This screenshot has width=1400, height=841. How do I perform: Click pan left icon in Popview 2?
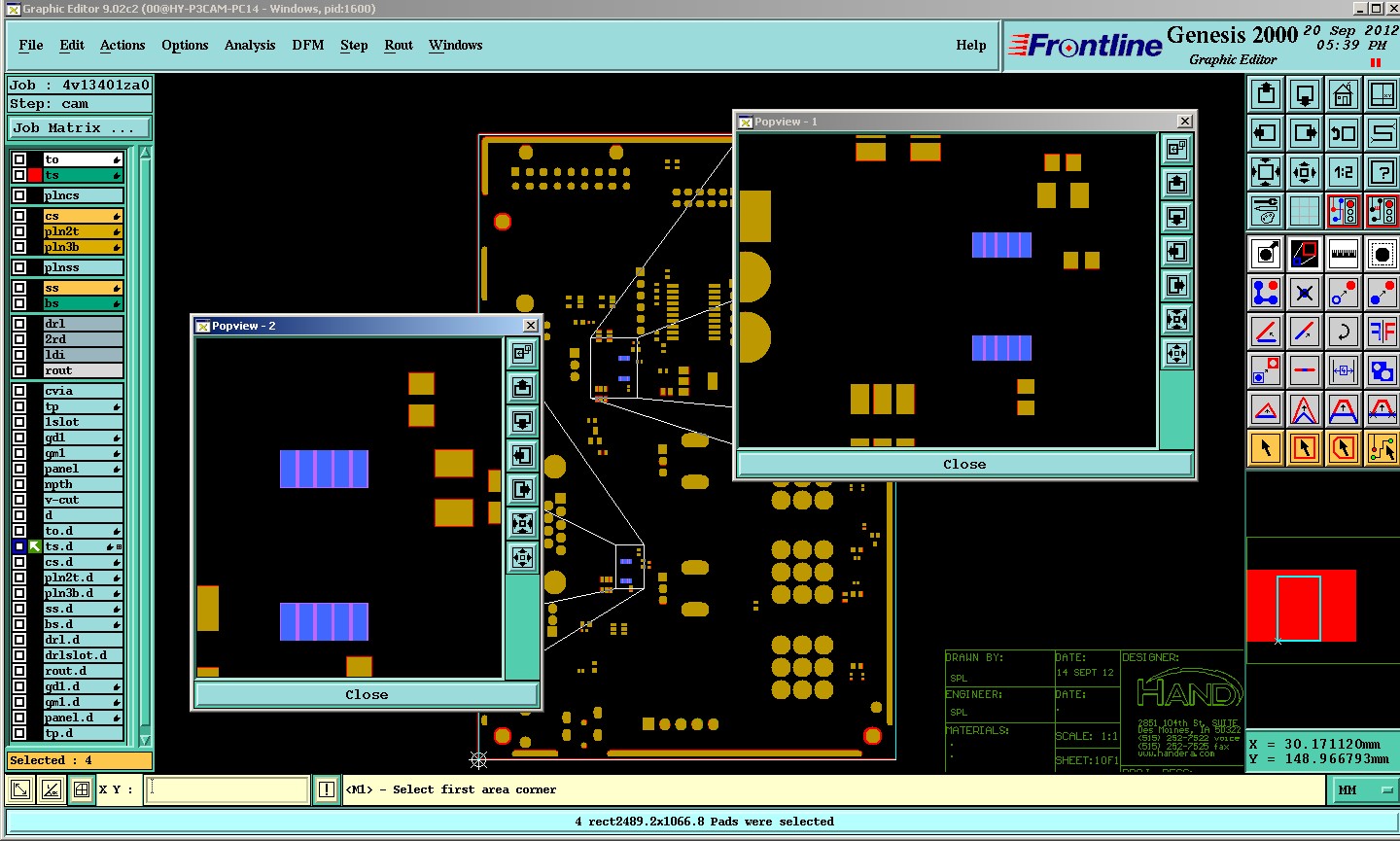pos(522,455)
